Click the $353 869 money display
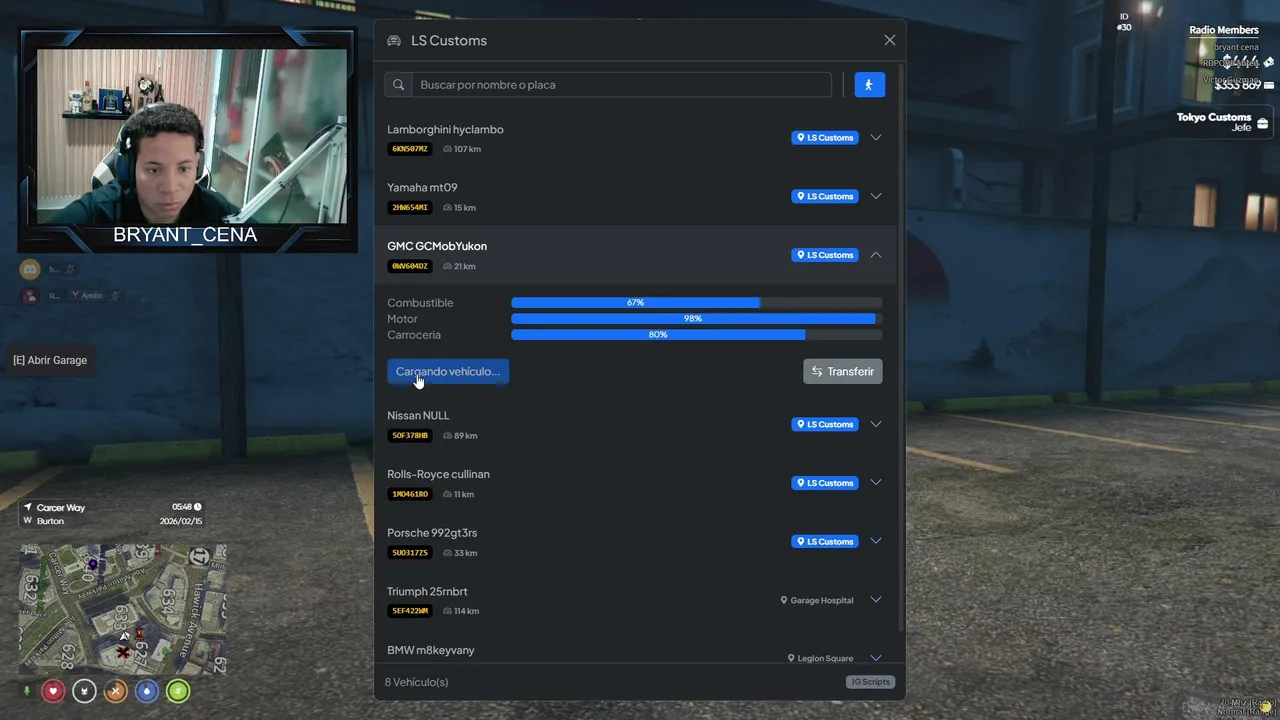 coord(1238,86)
